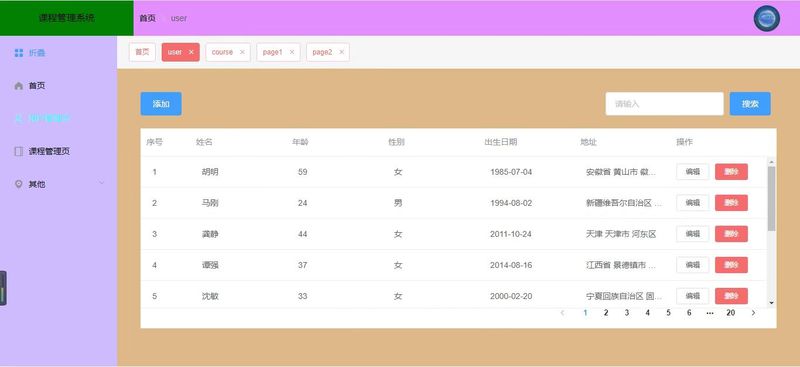Viewport: 800px width, 367px height.
Task: Switch to the page1 tab
Action: tap(273, 52)
